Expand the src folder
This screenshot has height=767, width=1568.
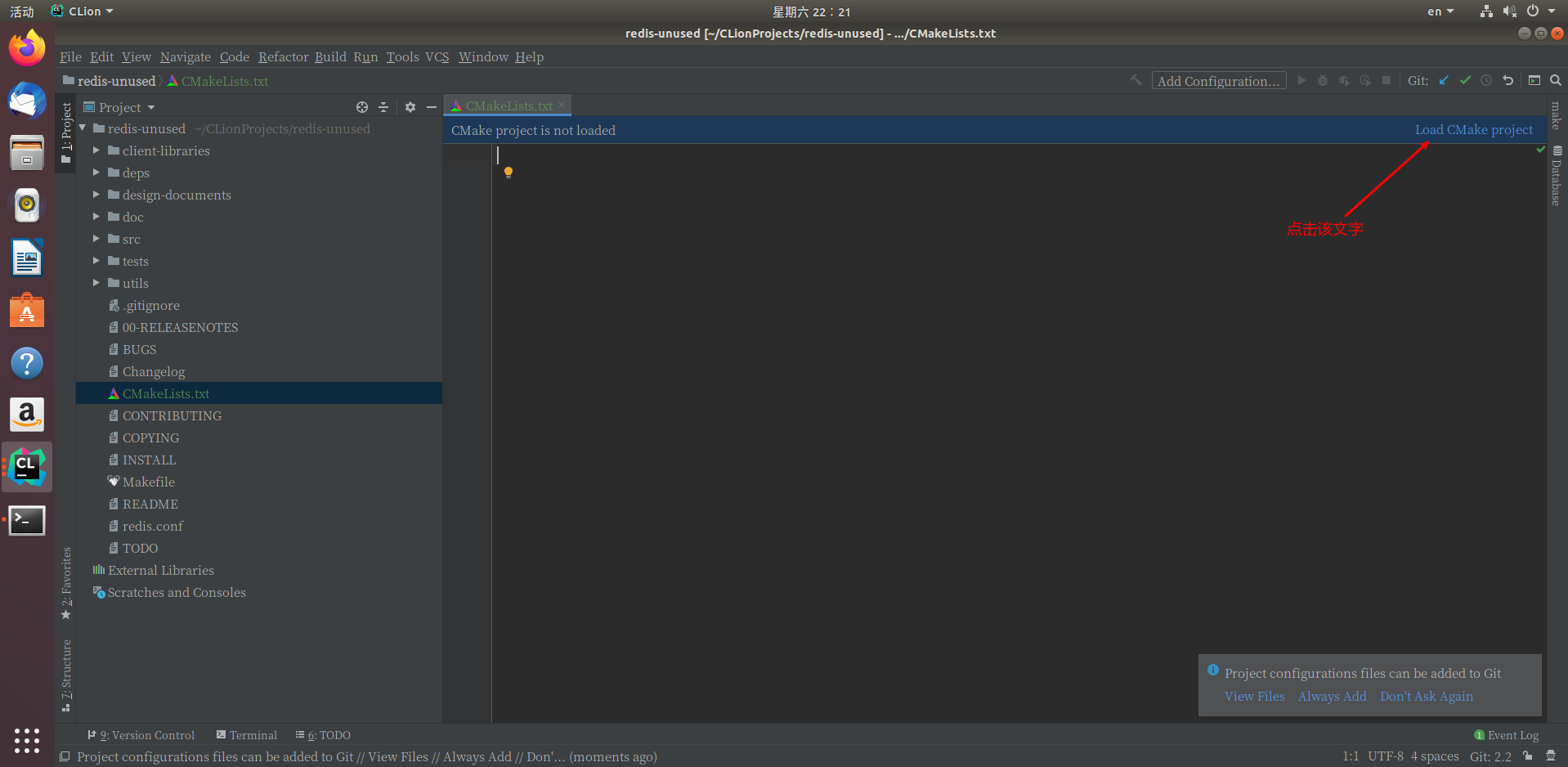coord(96,239)
